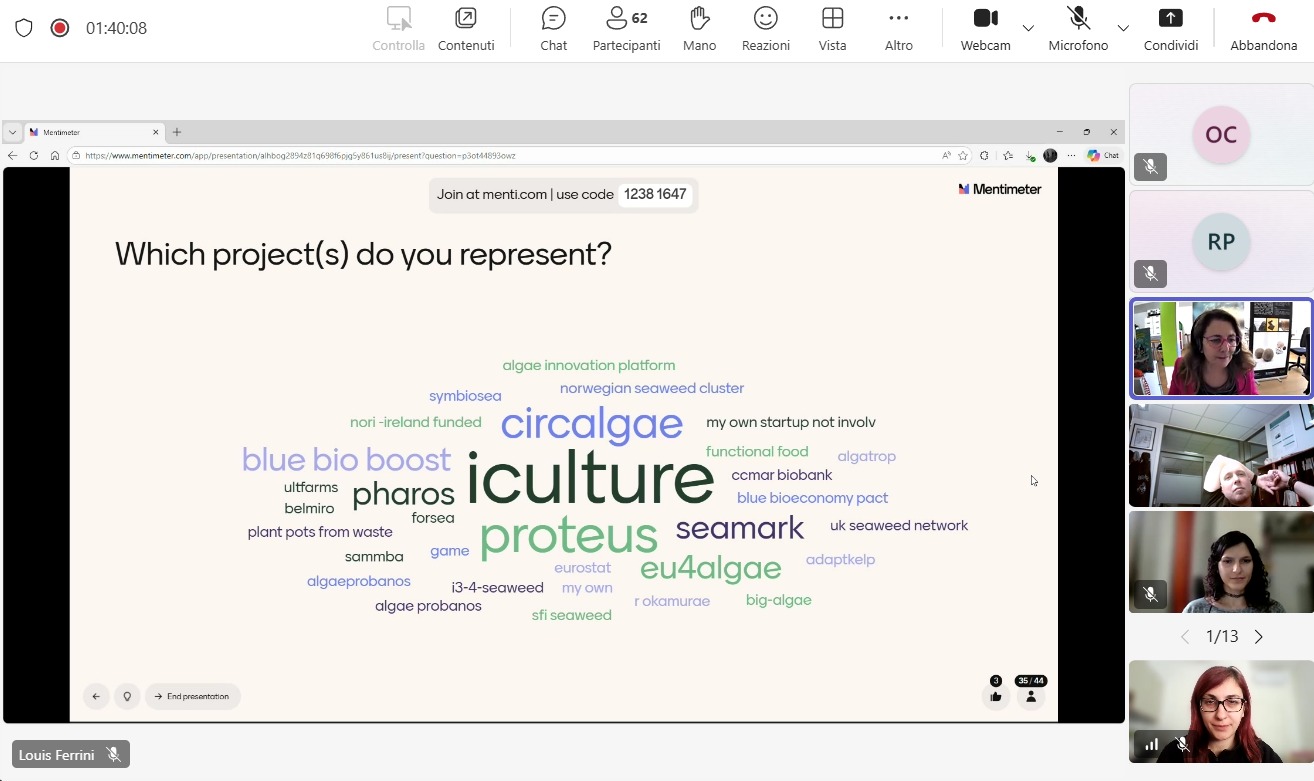Click the slide title 'Which project(s) do you represent?'
Screen dimensions: 1314x781
[363, 254]
